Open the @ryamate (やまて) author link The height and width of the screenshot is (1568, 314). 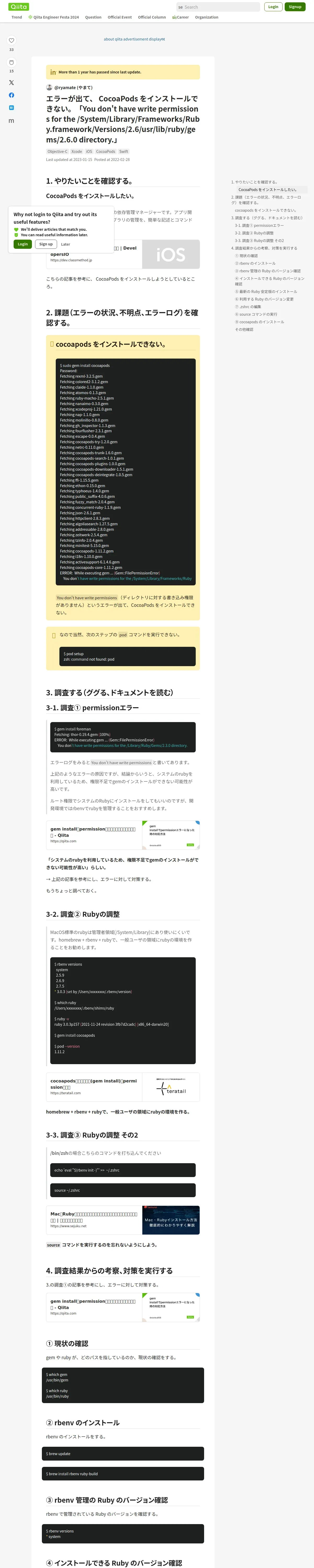pos(73,88)
